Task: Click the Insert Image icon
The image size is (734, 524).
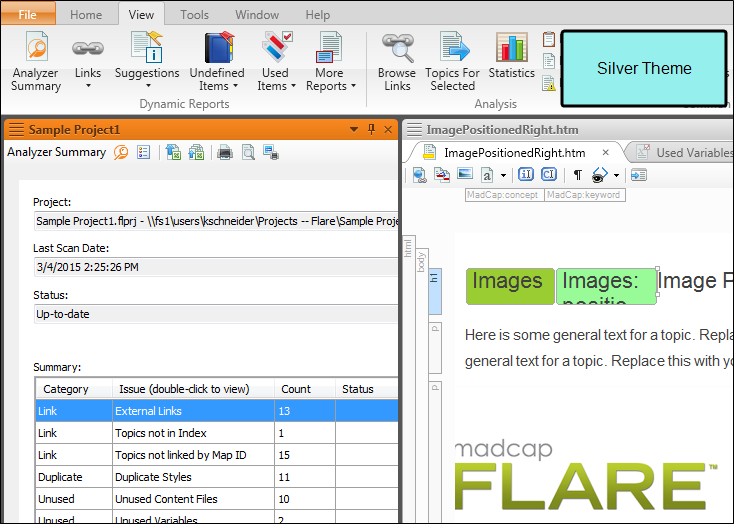Action: coord(465,174)
